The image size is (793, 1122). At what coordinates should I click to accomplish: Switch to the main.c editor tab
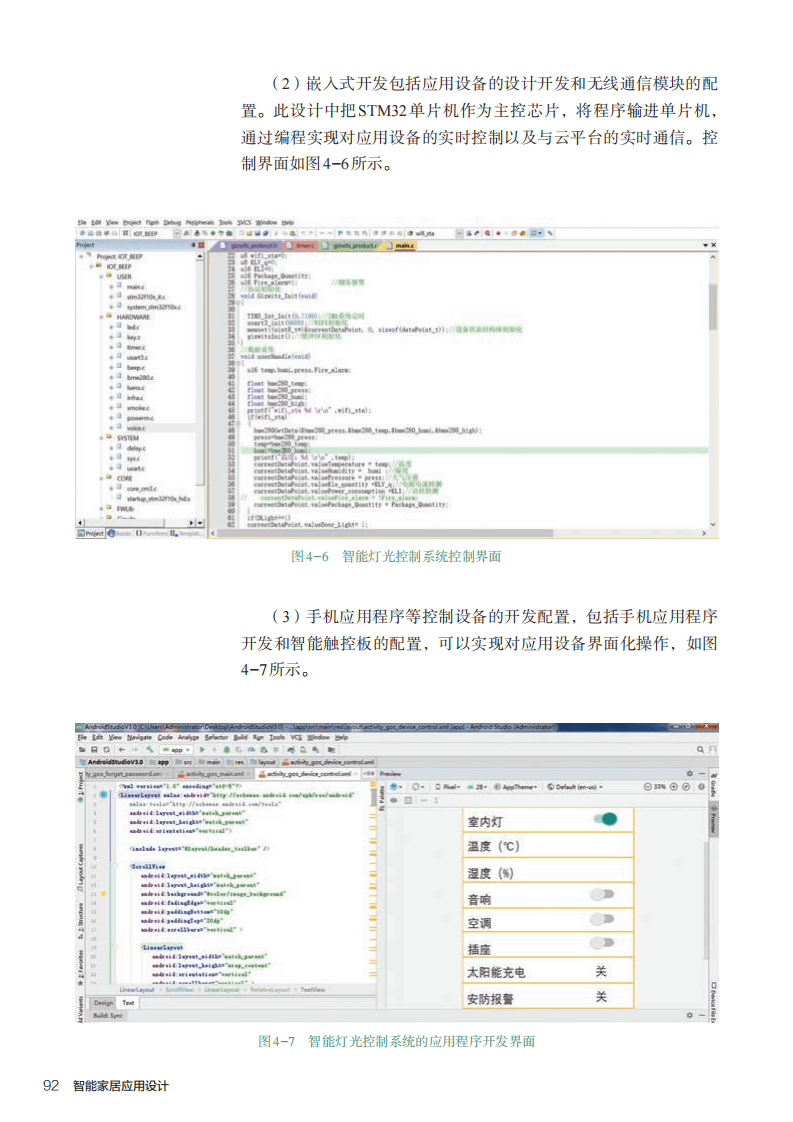(403, 245)
